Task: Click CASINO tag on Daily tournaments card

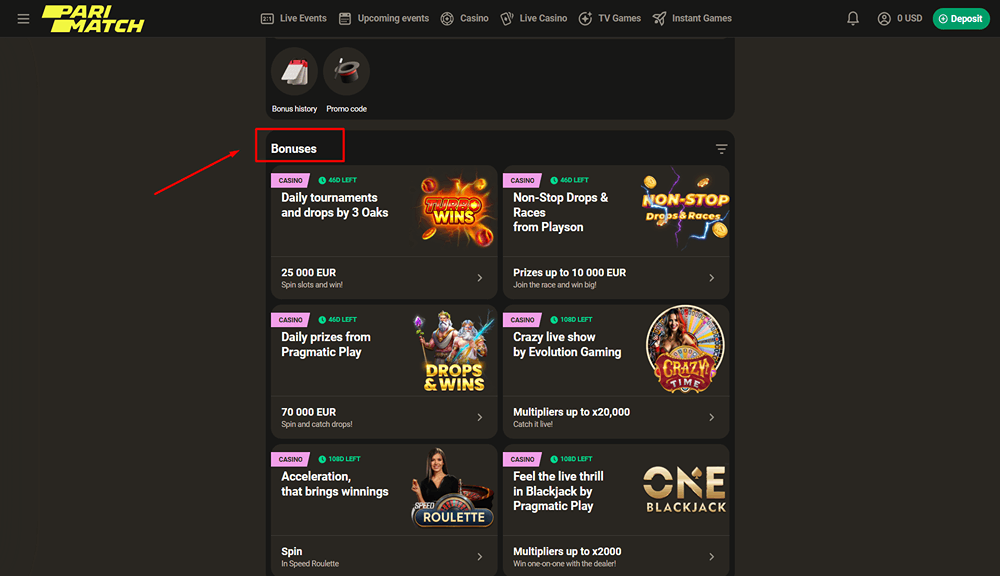Action: [x=290, y=181]
